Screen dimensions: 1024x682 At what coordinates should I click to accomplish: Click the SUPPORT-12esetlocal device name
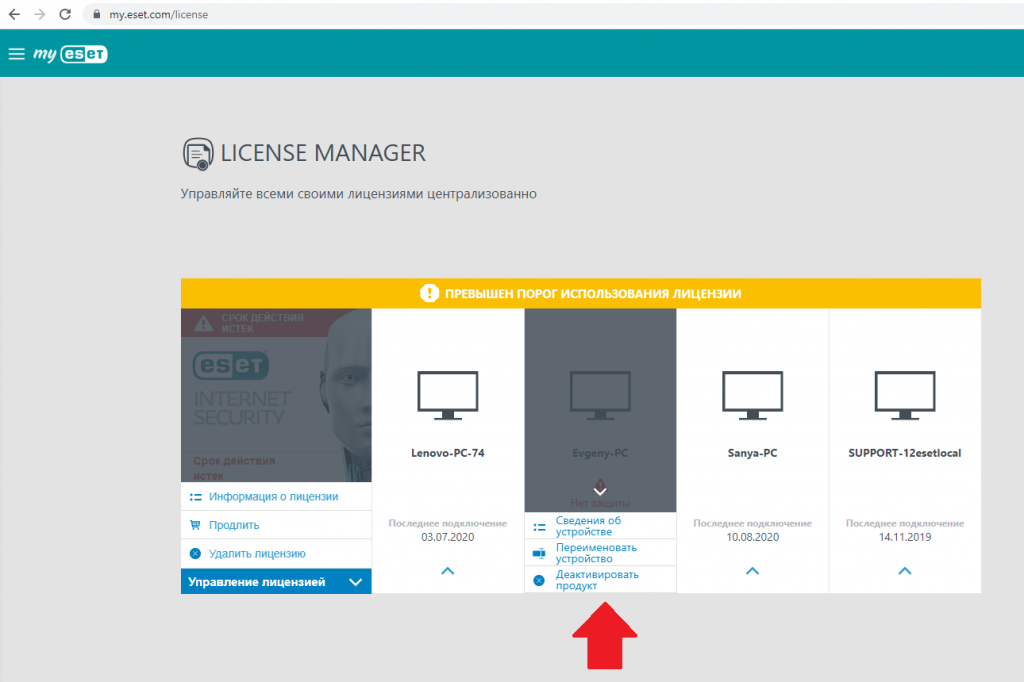(x=905, y=453)
